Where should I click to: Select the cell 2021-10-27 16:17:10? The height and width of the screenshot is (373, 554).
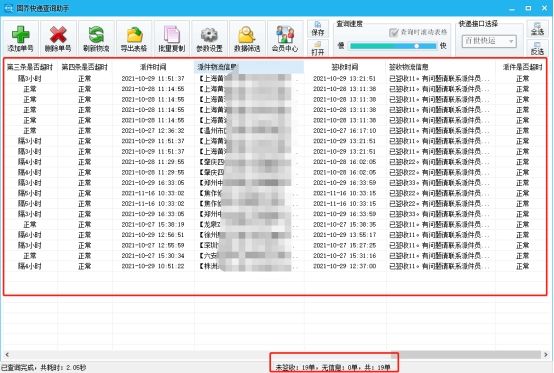pyautogui.click(x=344, y=131)
